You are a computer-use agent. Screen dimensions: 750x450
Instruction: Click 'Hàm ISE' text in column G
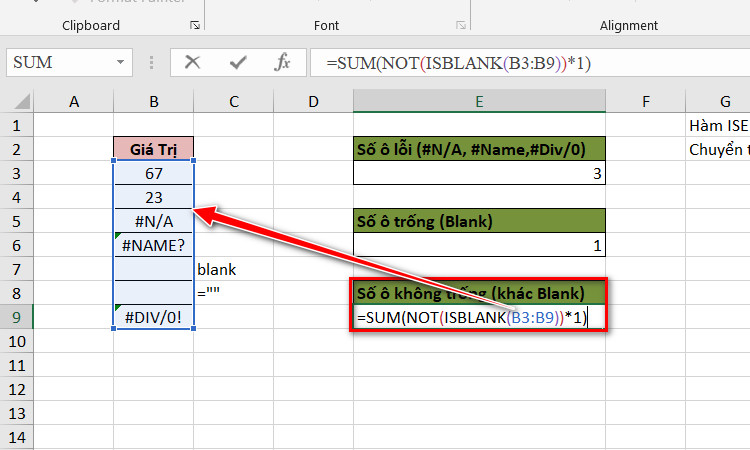(718, 125)
